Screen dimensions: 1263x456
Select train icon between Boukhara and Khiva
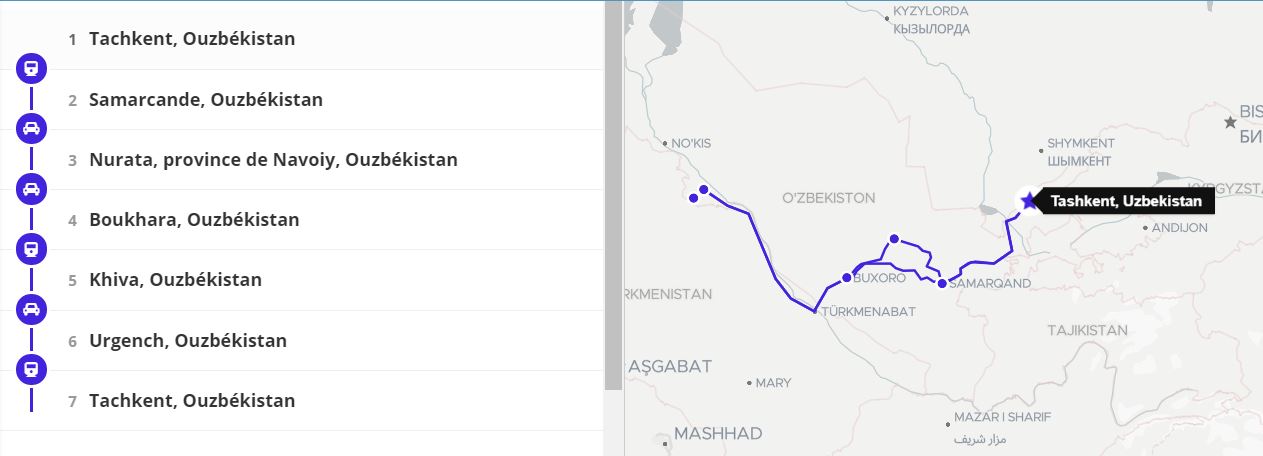tap(31, 249)
